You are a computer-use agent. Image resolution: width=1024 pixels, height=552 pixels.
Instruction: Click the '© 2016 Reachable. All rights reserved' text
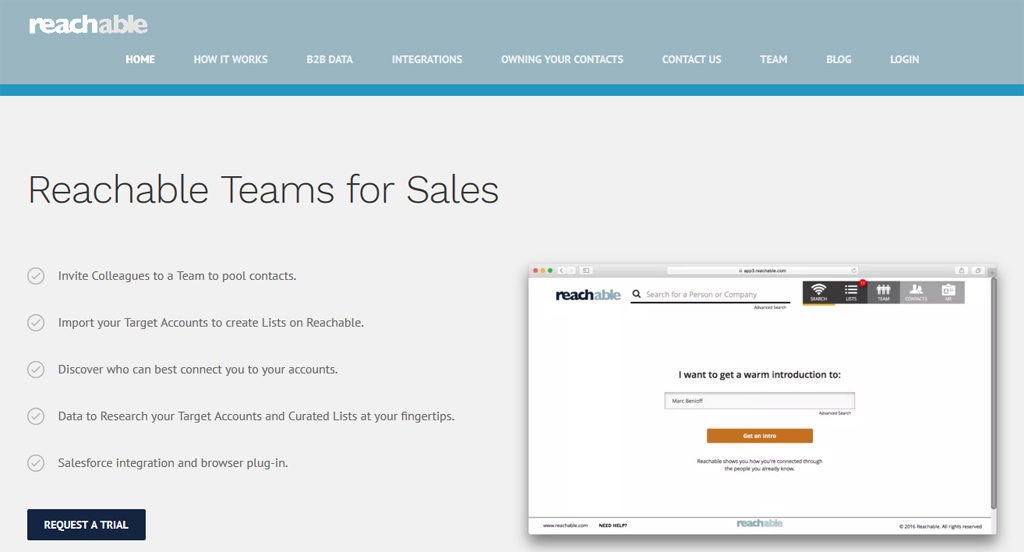click(x=940, y=527)
